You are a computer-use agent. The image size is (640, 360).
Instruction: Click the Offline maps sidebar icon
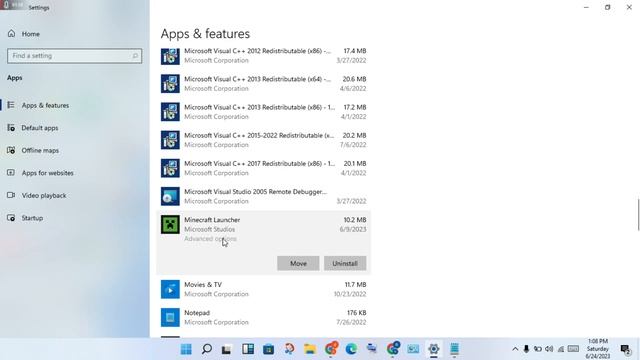(11, 150)
